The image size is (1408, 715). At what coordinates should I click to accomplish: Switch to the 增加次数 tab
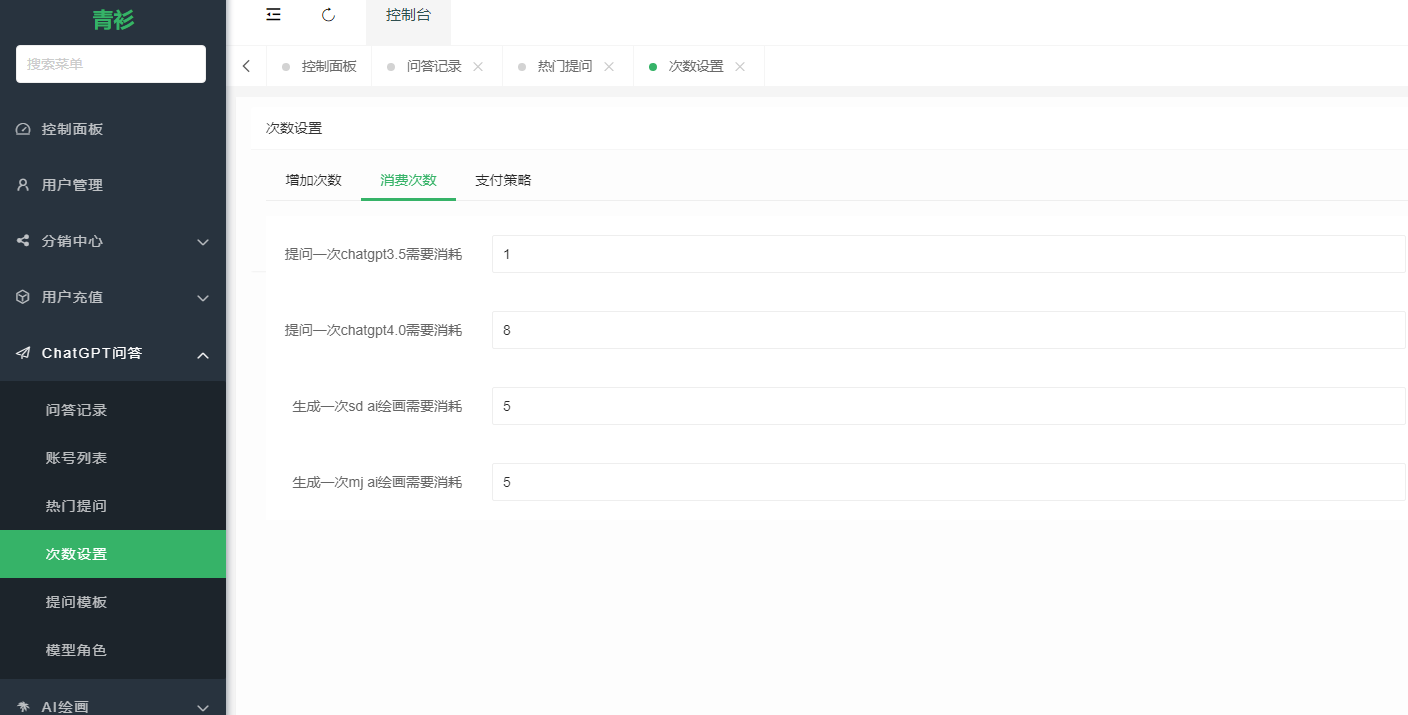314,180
